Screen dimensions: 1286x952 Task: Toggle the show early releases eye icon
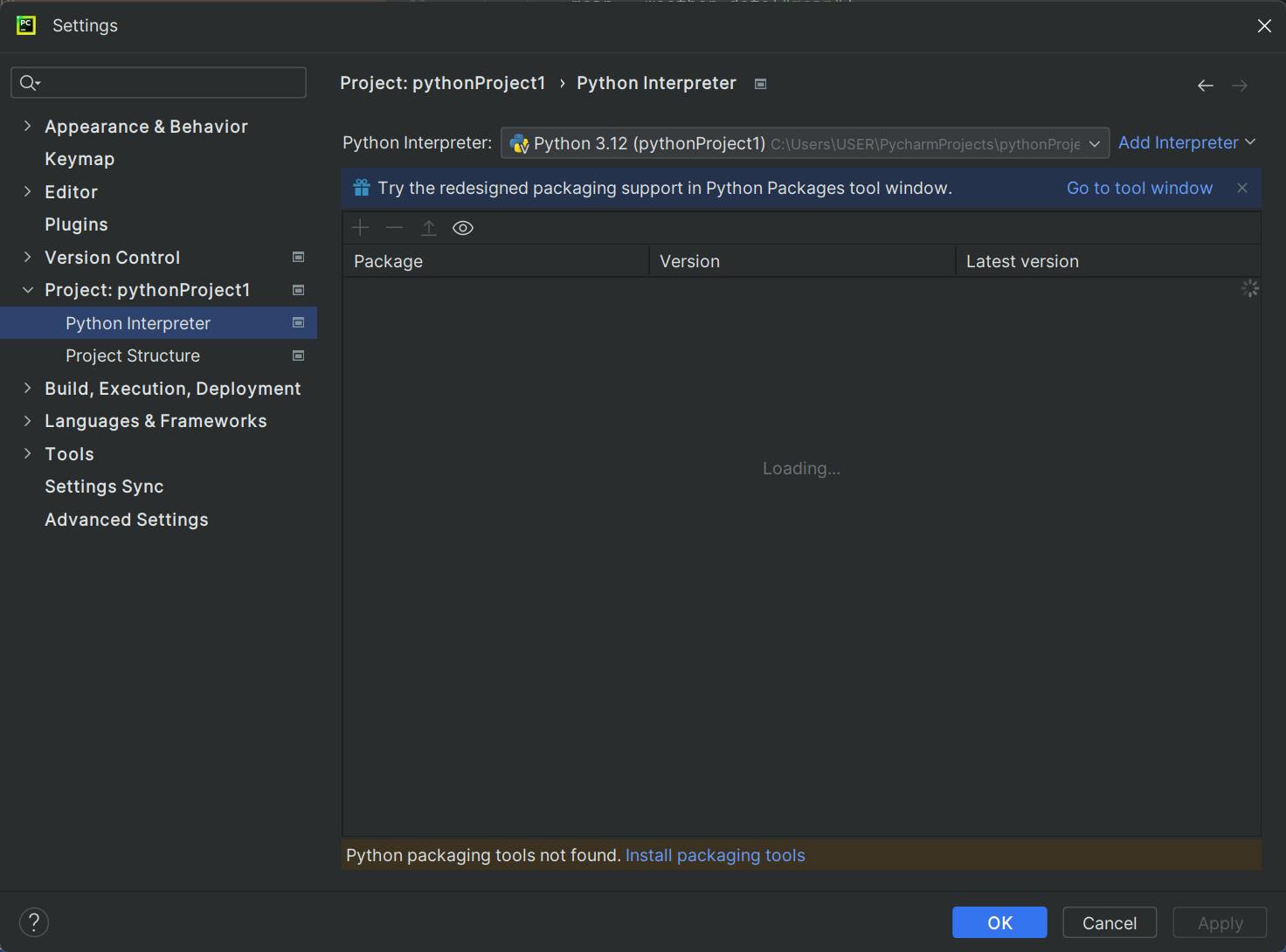click(x=463, y=228)
